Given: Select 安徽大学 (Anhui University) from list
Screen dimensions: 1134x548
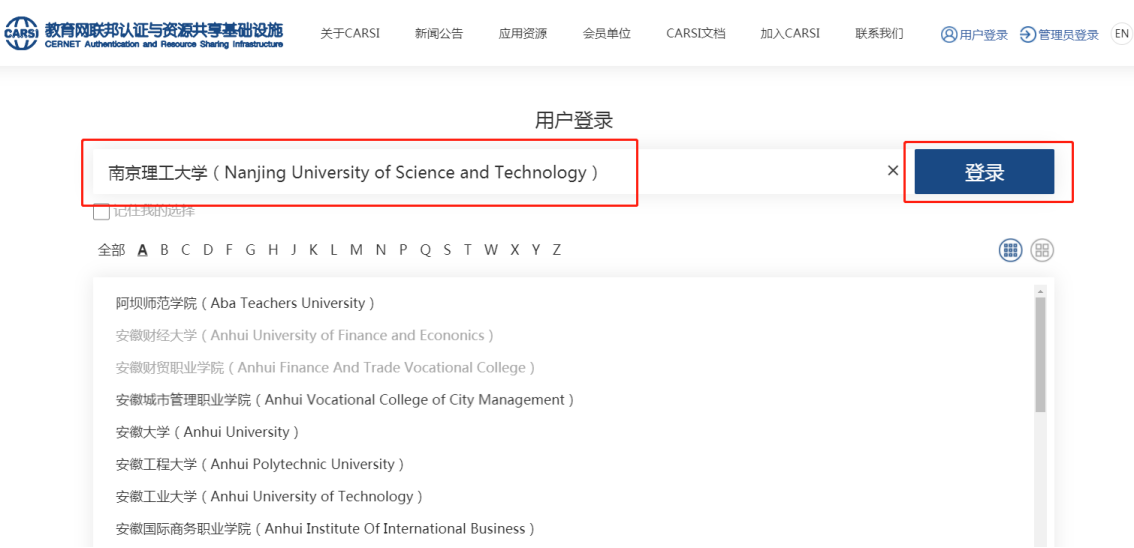Looking at the screenshot, I should click(207, 432).
